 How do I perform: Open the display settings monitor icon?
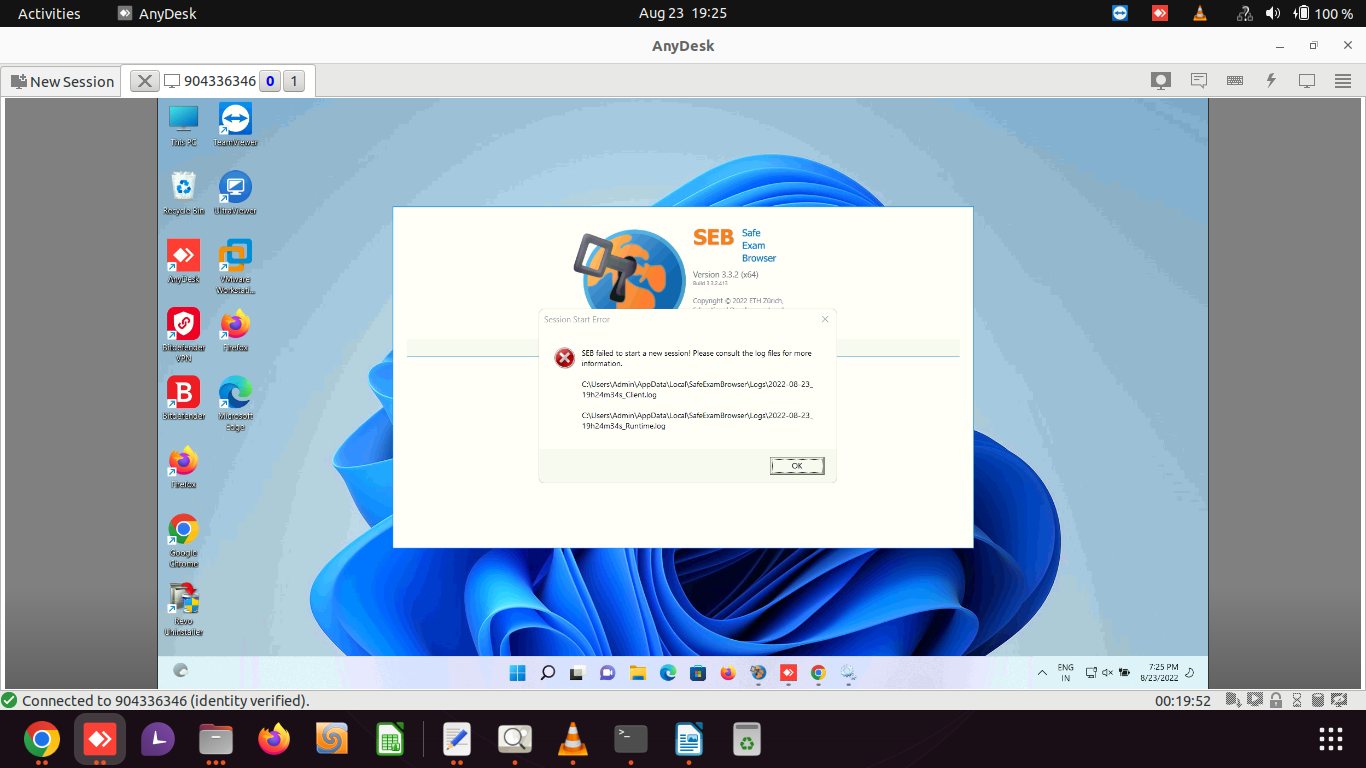(x=1306, y=80)
